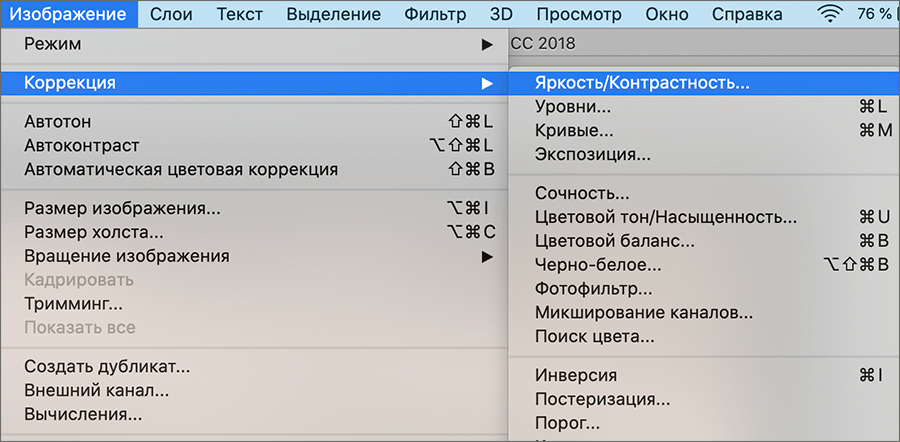Screen dimensions: 900x442
Task: Open the Просмотр menu
Action: (x=579, y=14)
